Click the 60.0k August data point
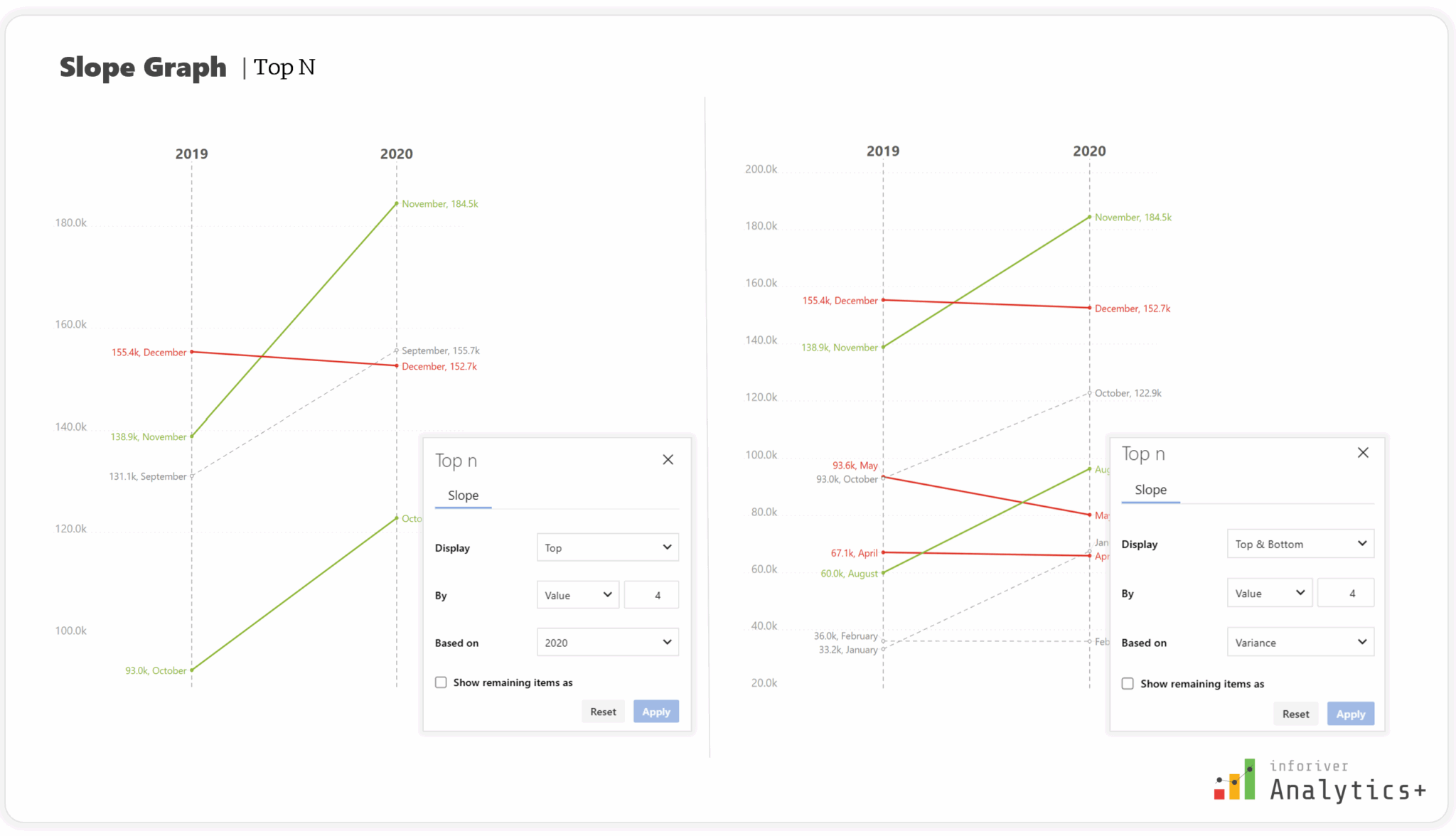This screenshot has width=1456, height=836. pos(883,573)
